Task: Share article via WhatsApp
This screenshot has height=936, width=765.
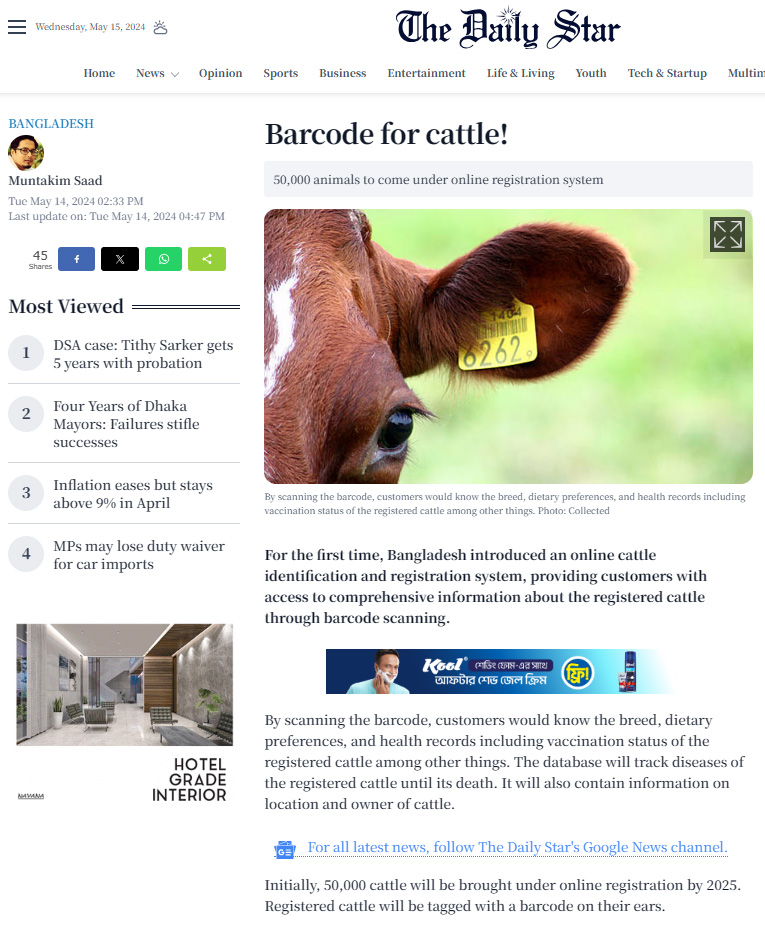Action: click(x=164, y=259)
